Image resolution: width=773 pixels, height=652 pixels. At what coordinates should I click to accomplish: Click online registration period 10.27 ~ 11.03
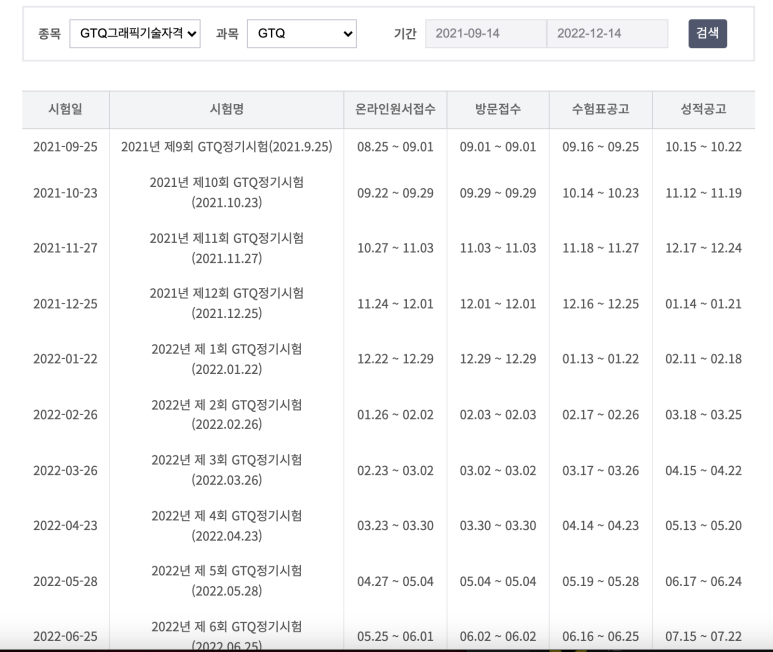click(395, 248)
